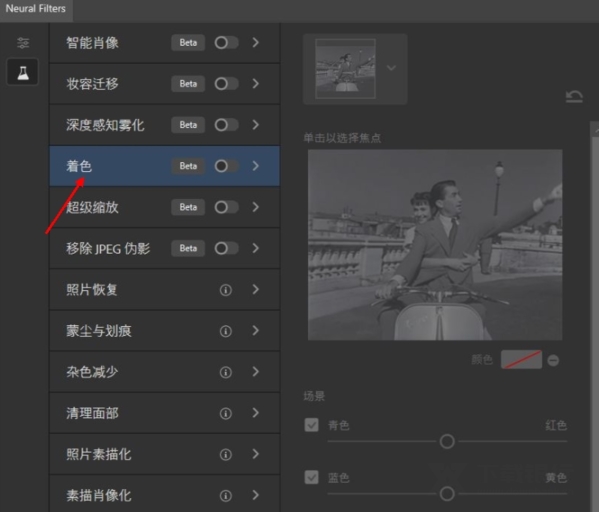Viewport: 599px width, 512px height.
Task: Expand 移除 JPEG 伪影 chevron
Action: click(256, 248)
